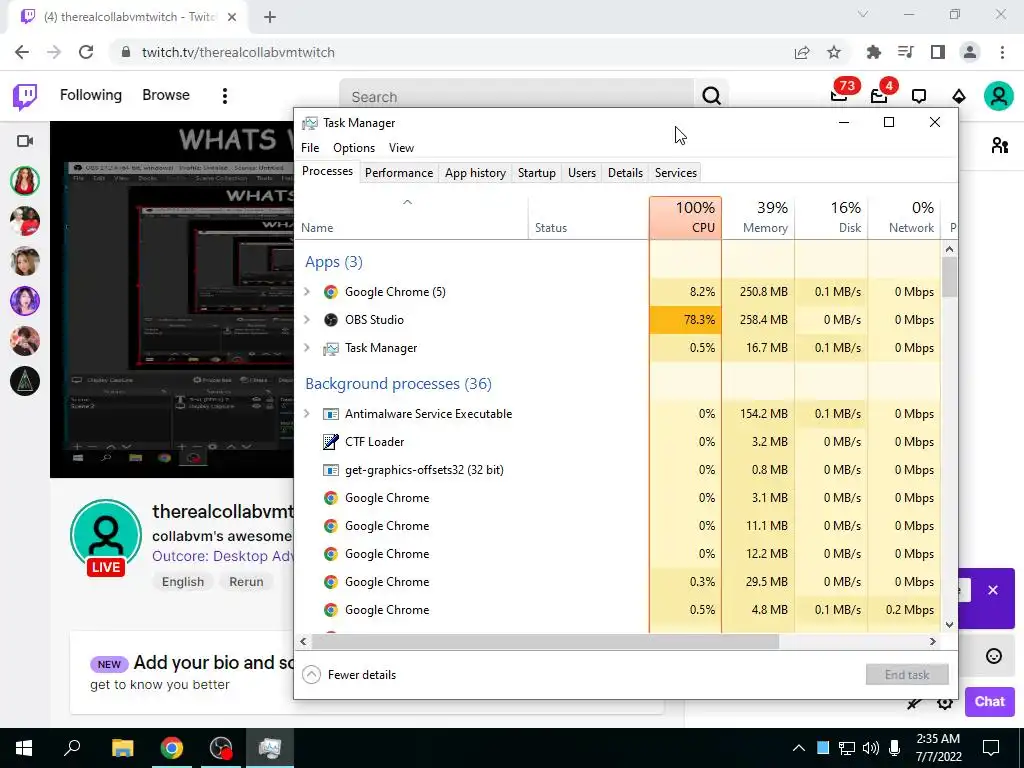Click the Chrome share this page icon
Image resolution: width=1024 pixels, height=768 pixels.
[x=802, y=52]
